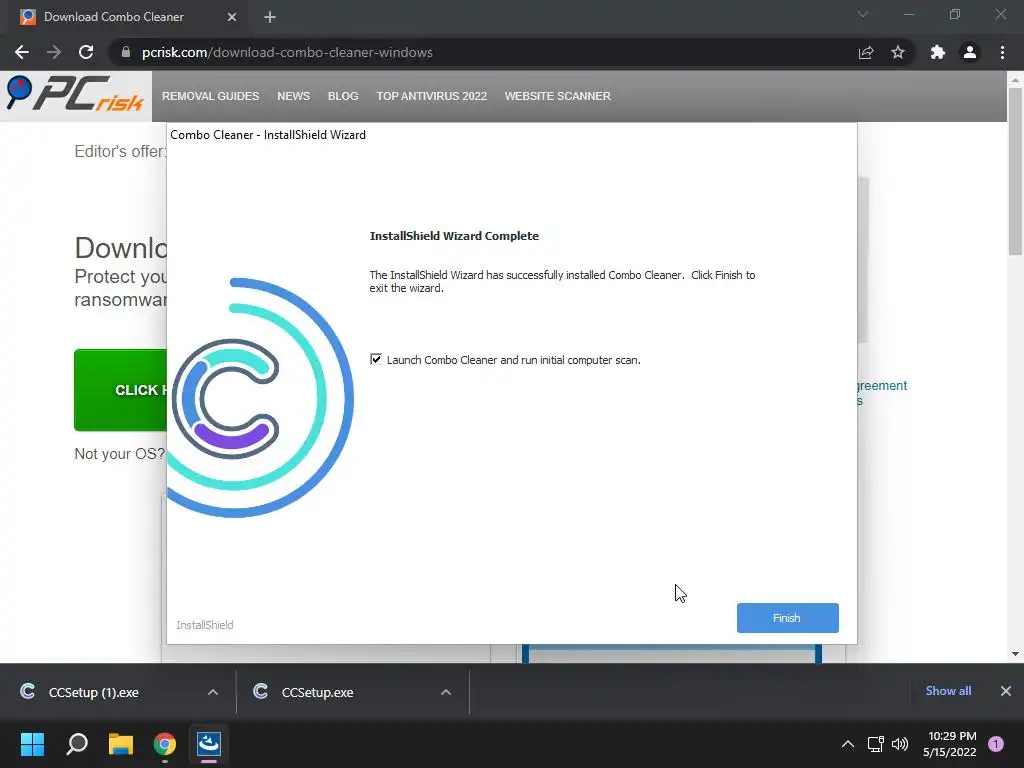Click the Finish button in the wizard
This screenshot has width=1024, height=768.
tap(788, 618)
